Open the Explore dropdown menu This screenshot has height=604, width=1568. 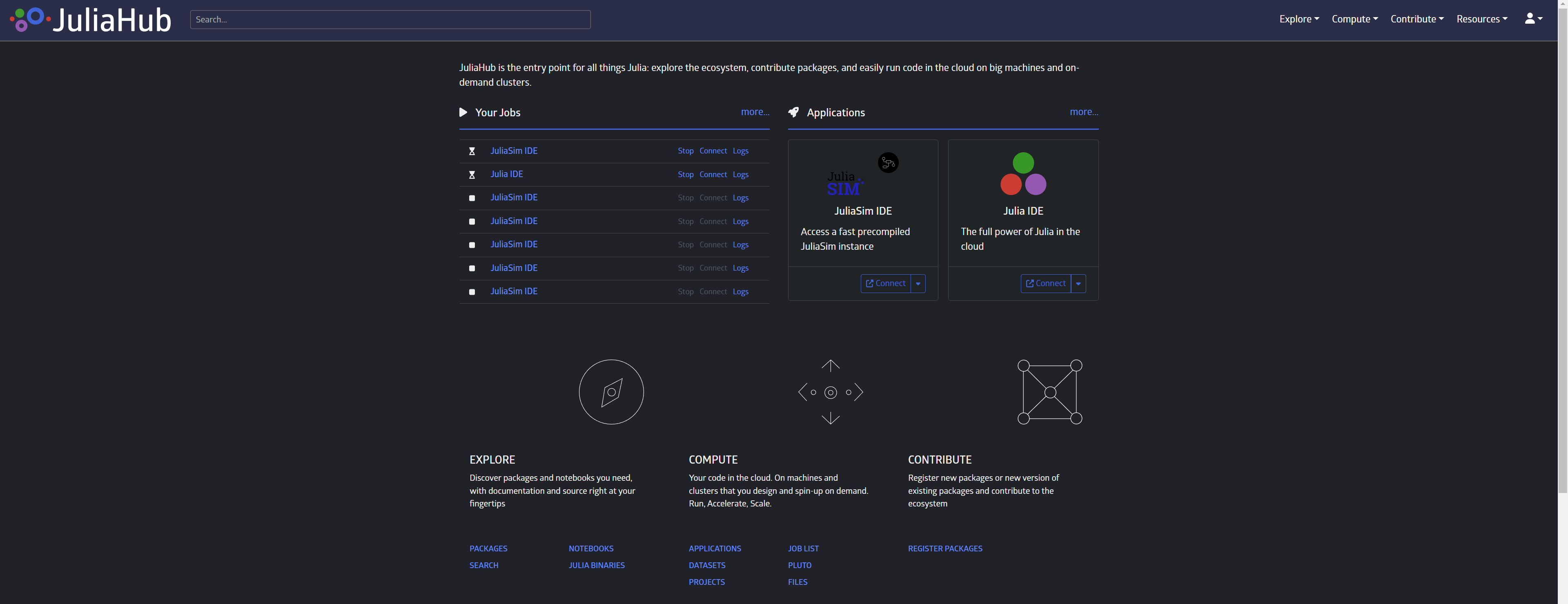(x=1298, y=19)
